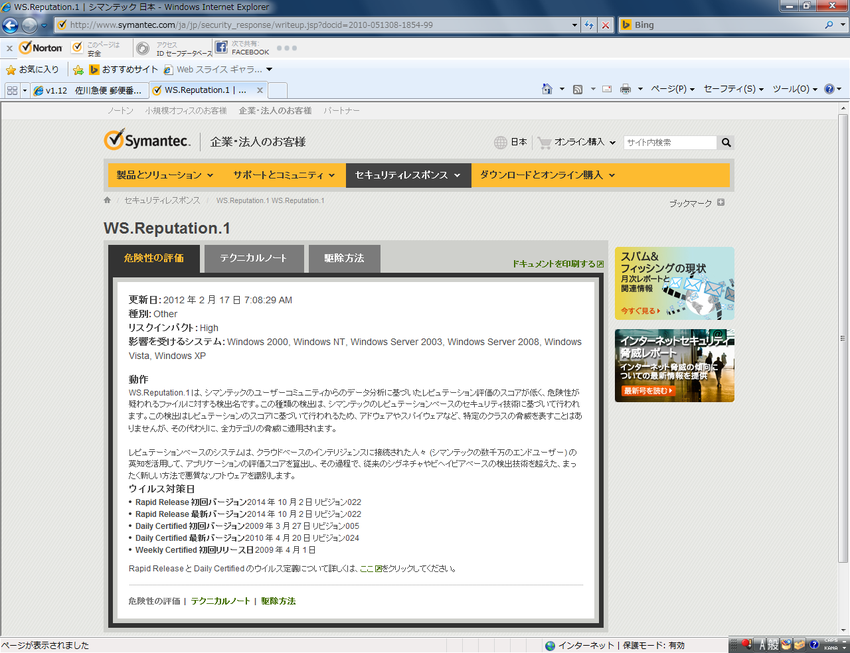
Task: Expand the Web Slice Gallery dropdown arrow
Action: [269, 69]
